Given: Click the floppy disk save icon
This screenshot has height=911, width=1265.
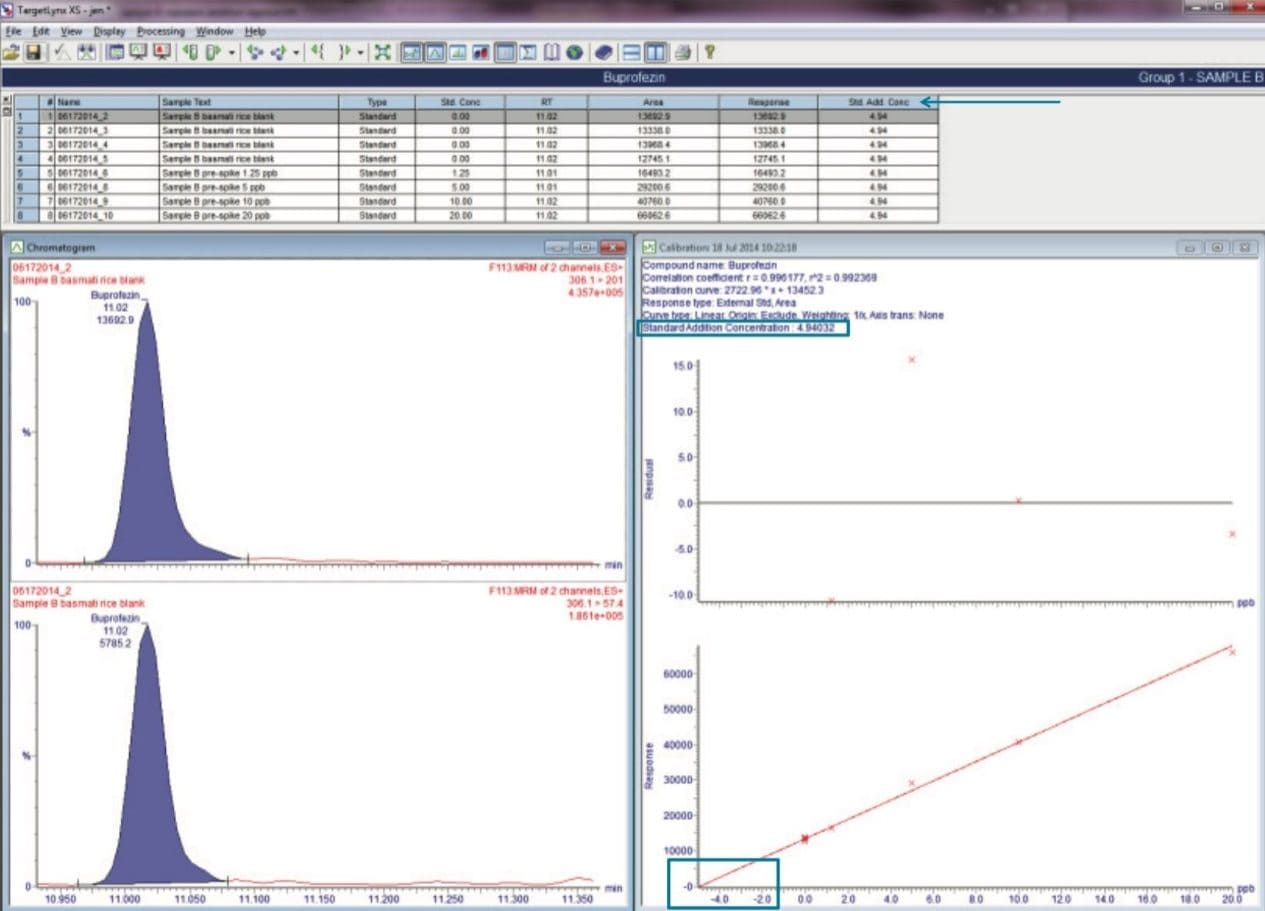Looking at the screenshot, I should [x=34, y=52].
